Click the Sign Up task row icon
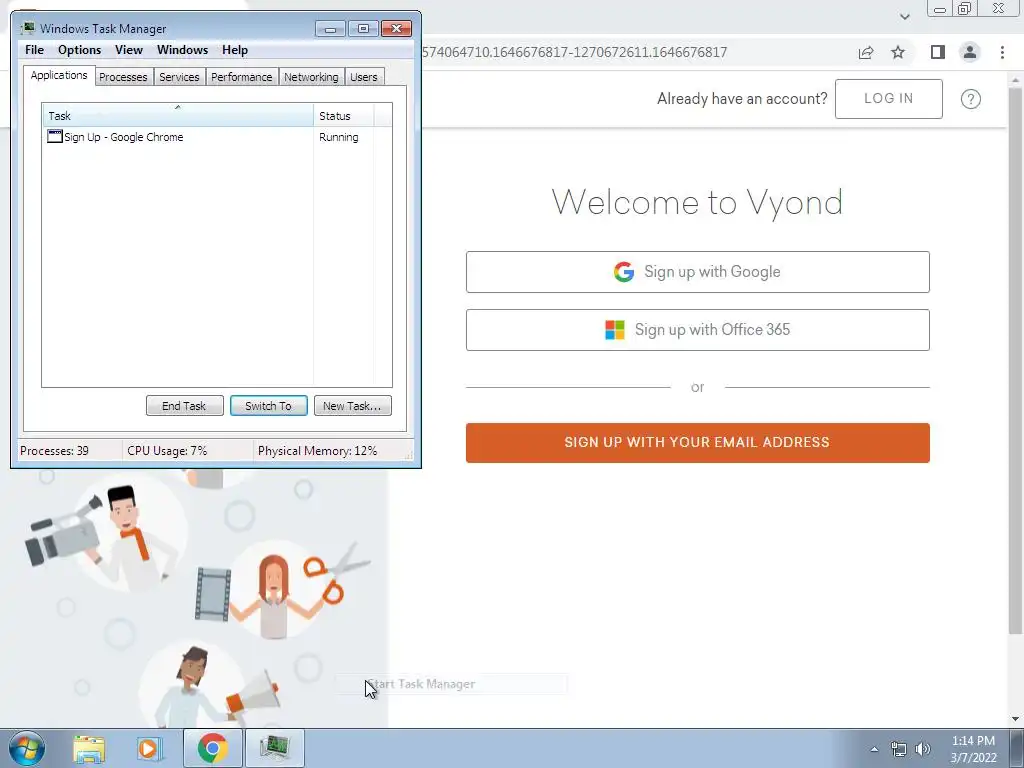Image resolution: width=1024 pixels, height=768 pixels. (55, 136)
